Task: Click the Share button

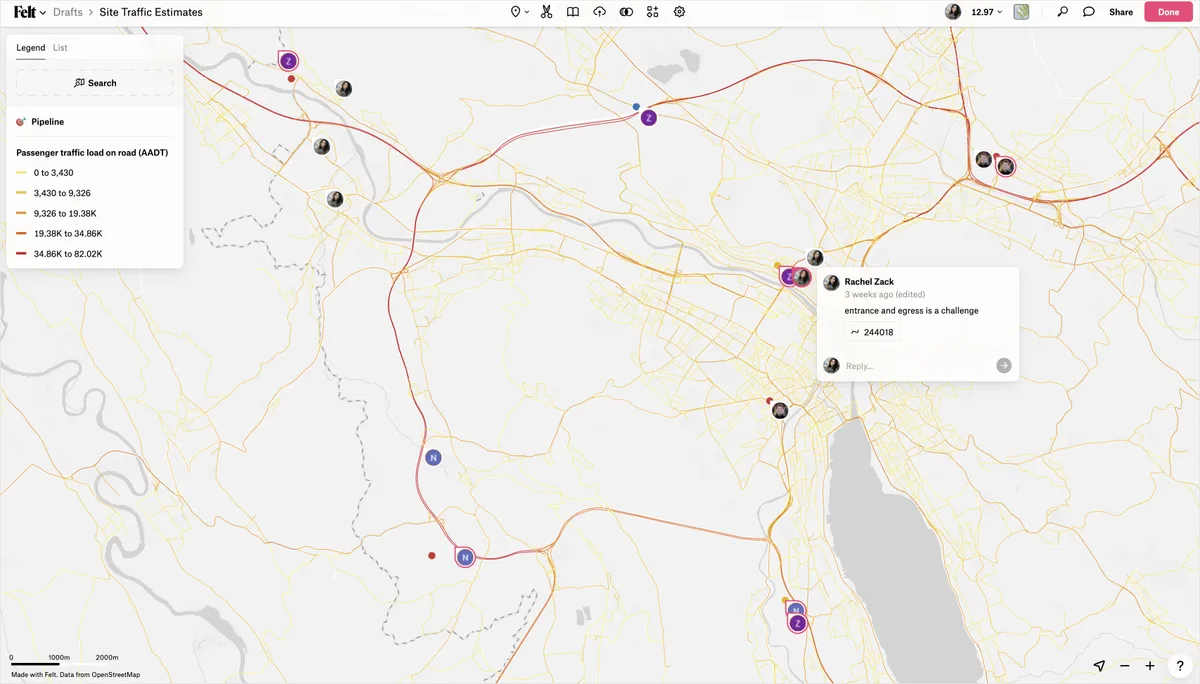Action: [1121, 12]
